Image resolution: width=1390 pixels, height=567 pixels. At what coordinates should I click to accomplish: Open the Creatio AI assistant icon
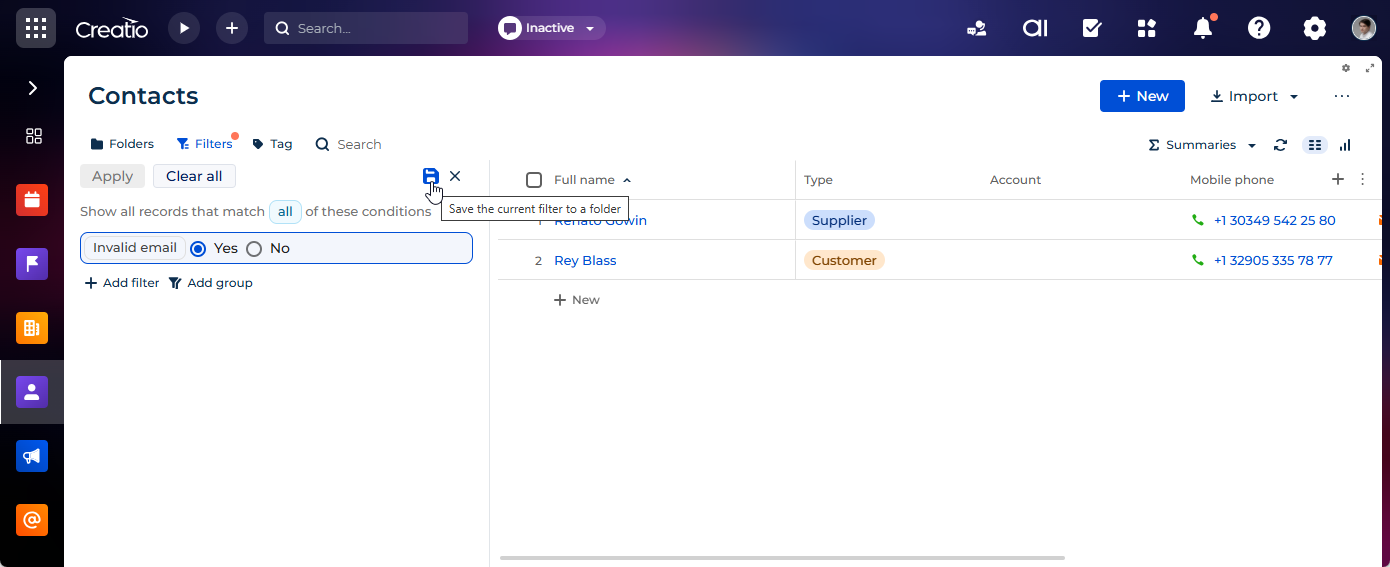(1035, 28)
